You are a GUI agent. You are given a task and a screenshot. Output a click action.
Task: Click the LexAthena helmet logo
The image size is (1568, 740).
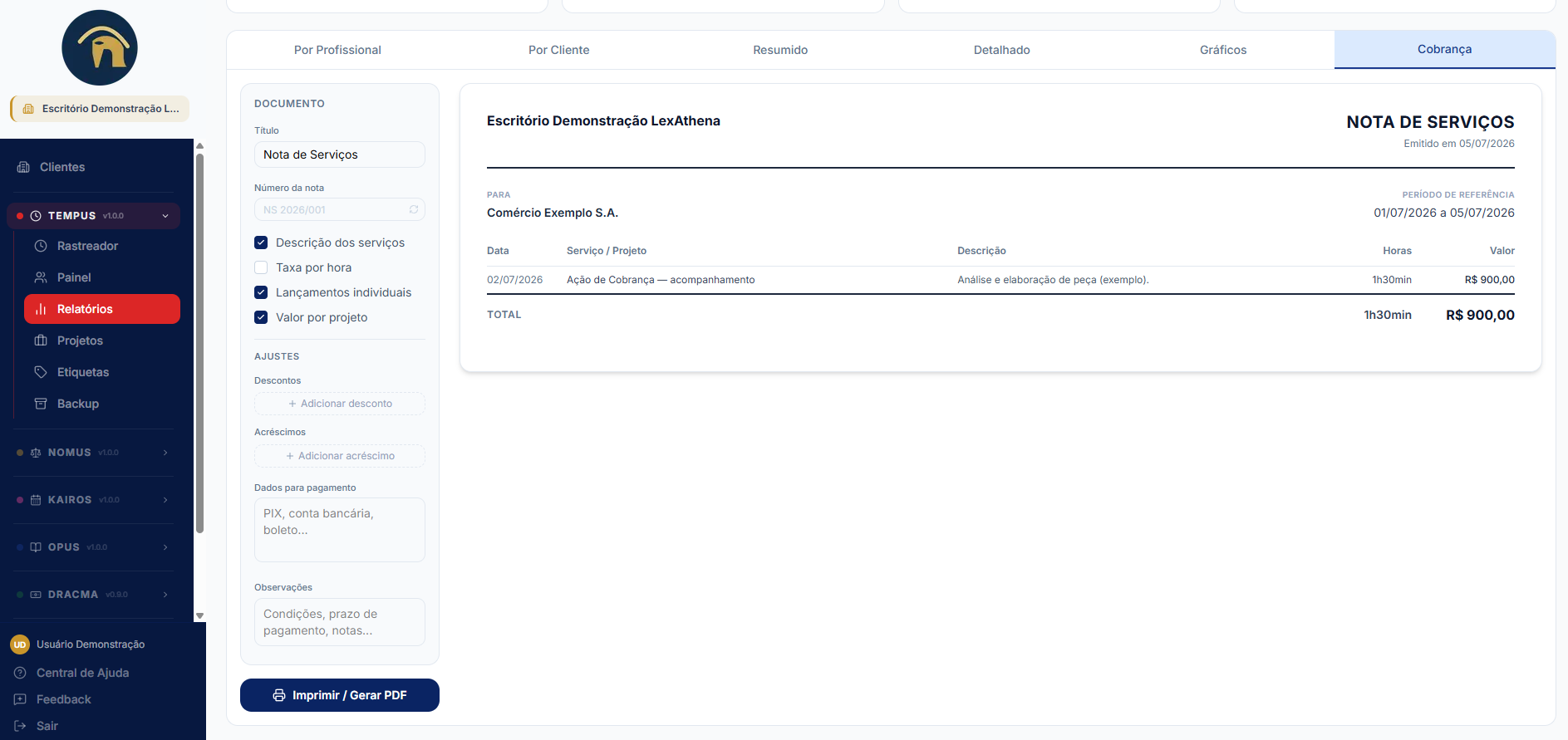(x=100, y=47)
